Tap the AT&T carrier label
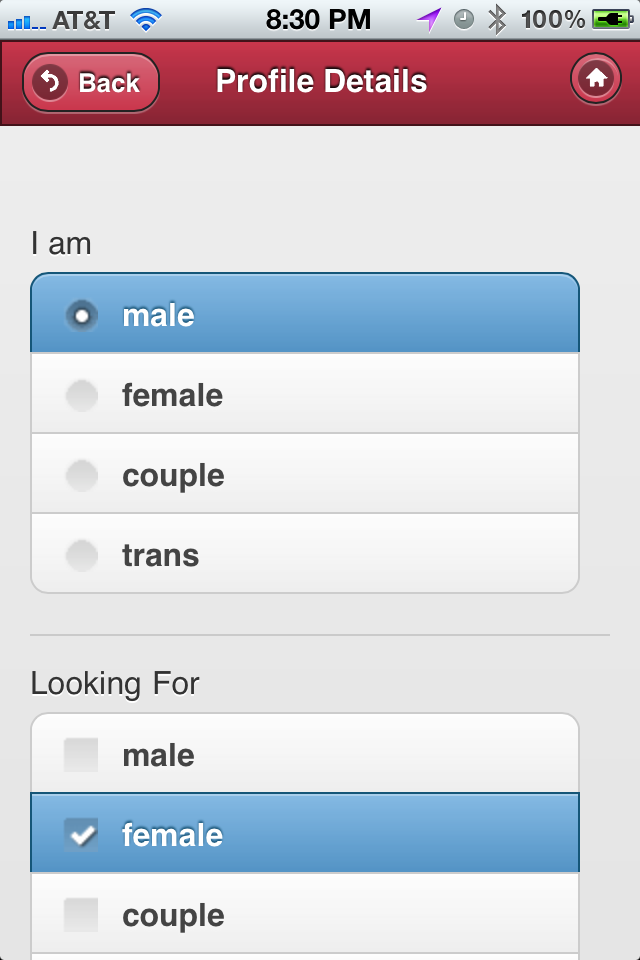The image size is (640, 960). pos(84,19)
